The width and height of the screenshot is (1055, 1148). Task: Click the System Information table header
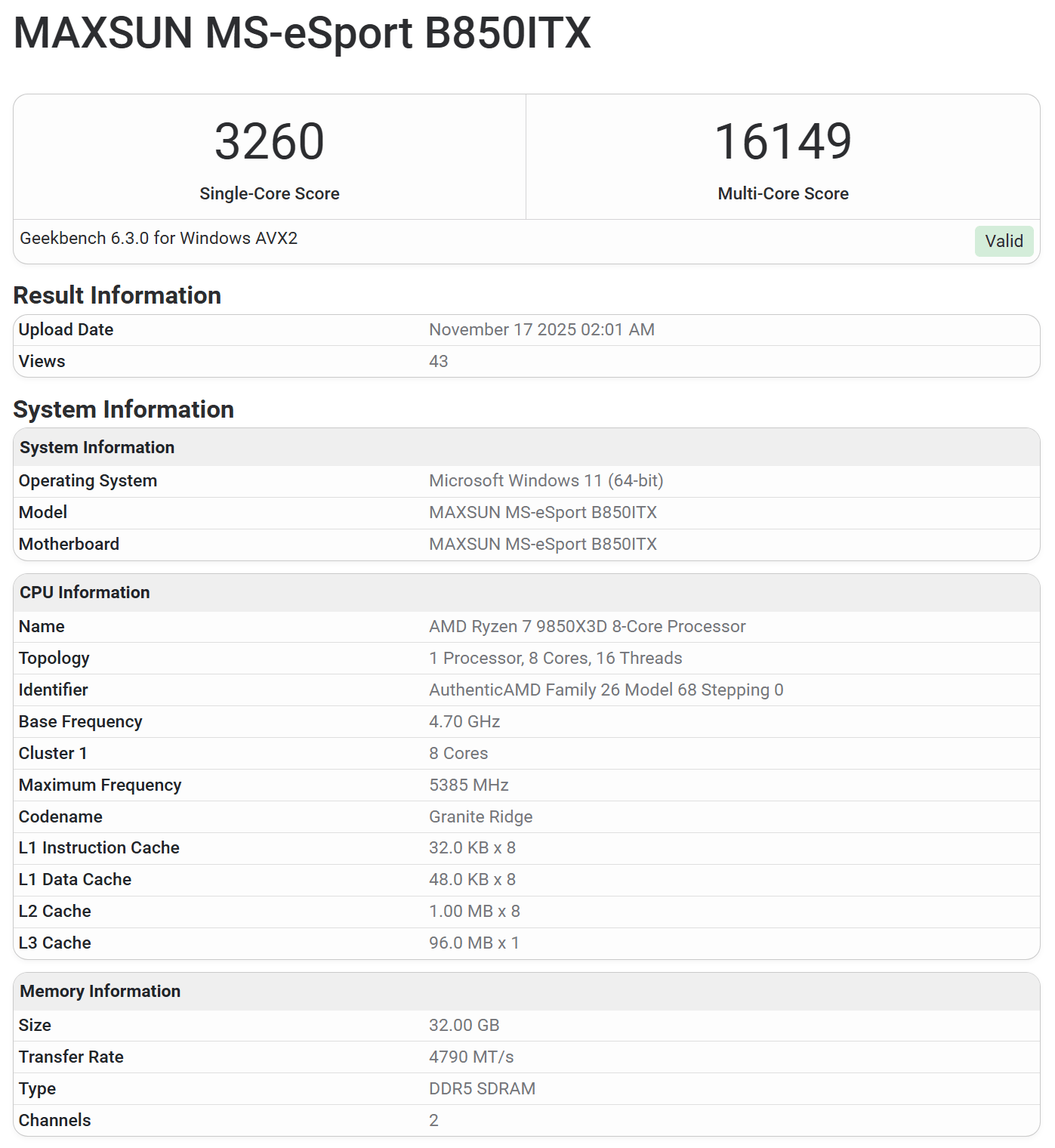point(97,448)
